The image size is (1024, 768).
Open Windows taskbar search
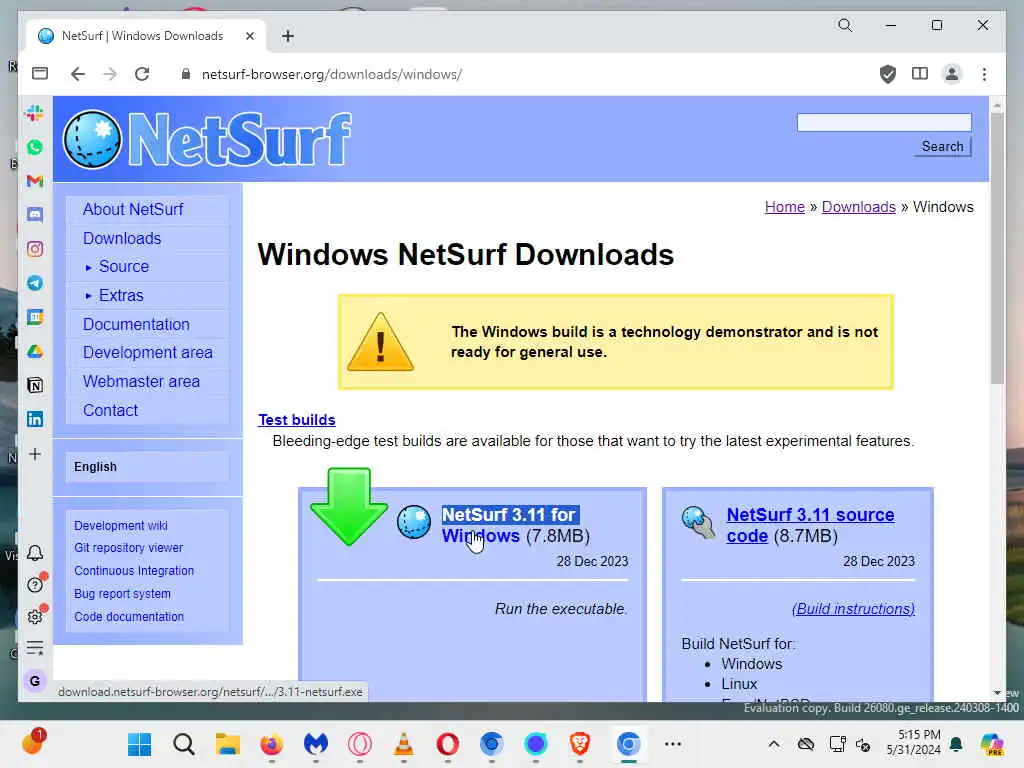tap(184, 744)
